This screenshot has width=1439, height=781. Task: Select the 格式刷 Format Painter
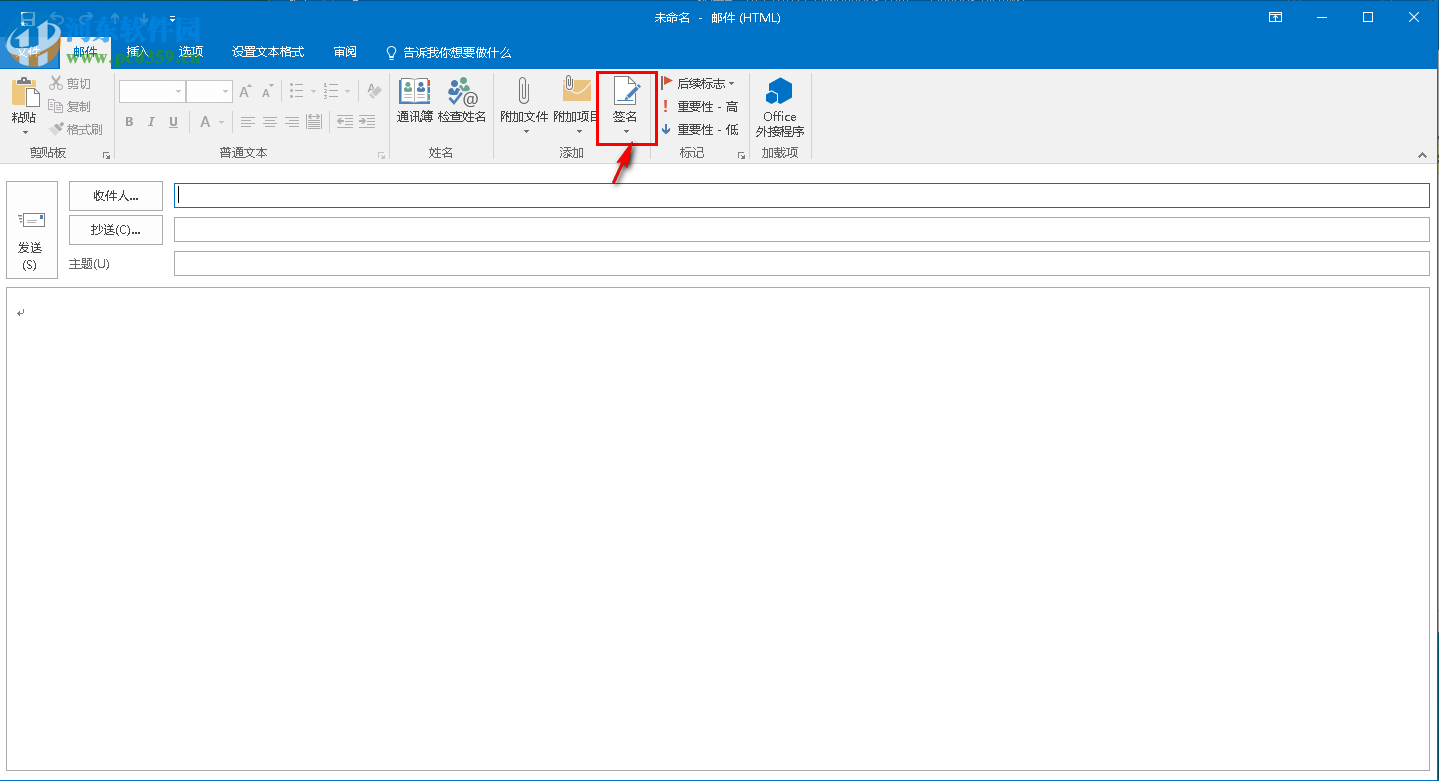click(x=76, y=129)
